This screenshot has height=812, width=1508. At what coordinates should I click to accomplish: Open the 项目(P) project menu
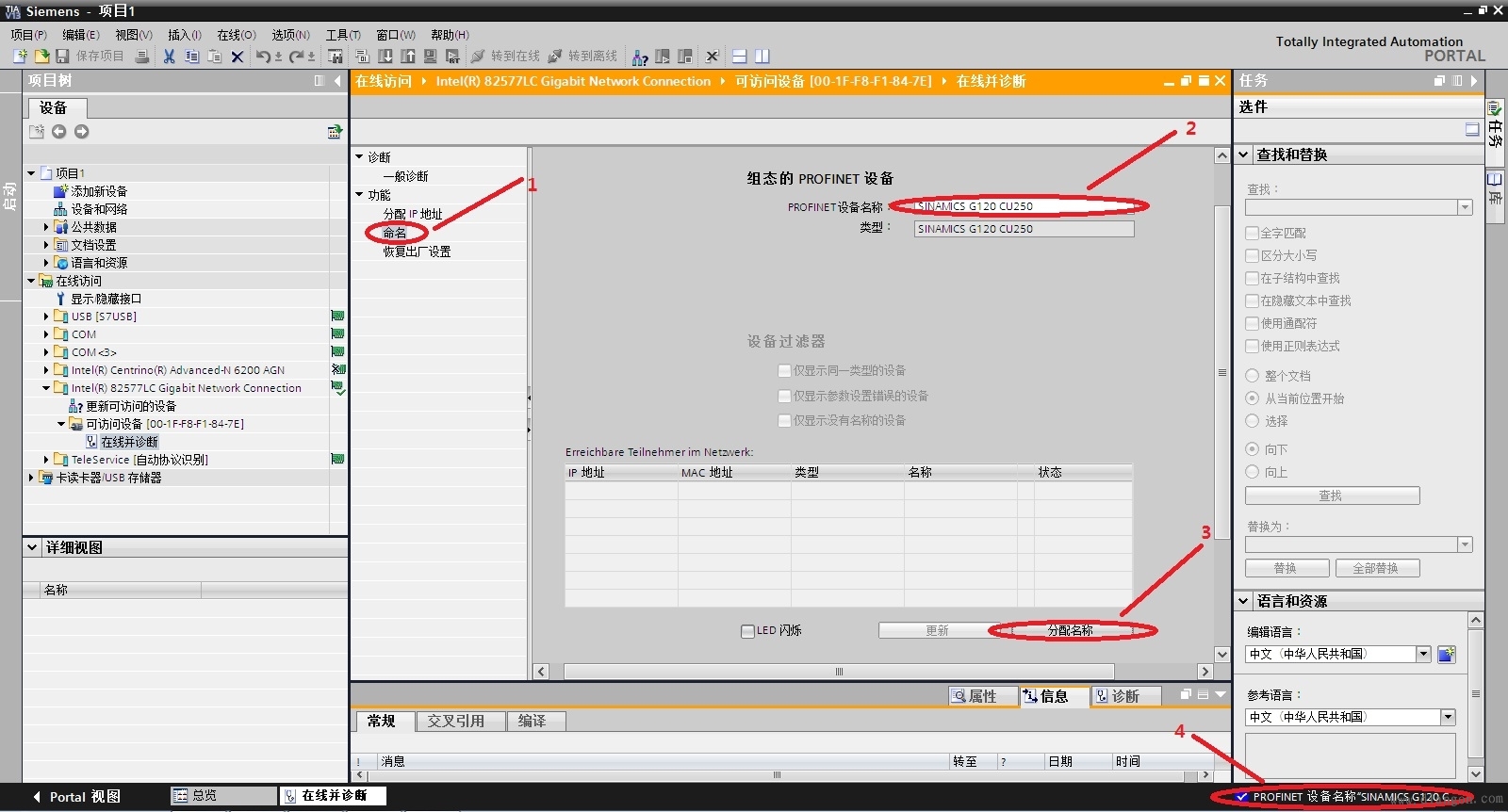(29, 35)
